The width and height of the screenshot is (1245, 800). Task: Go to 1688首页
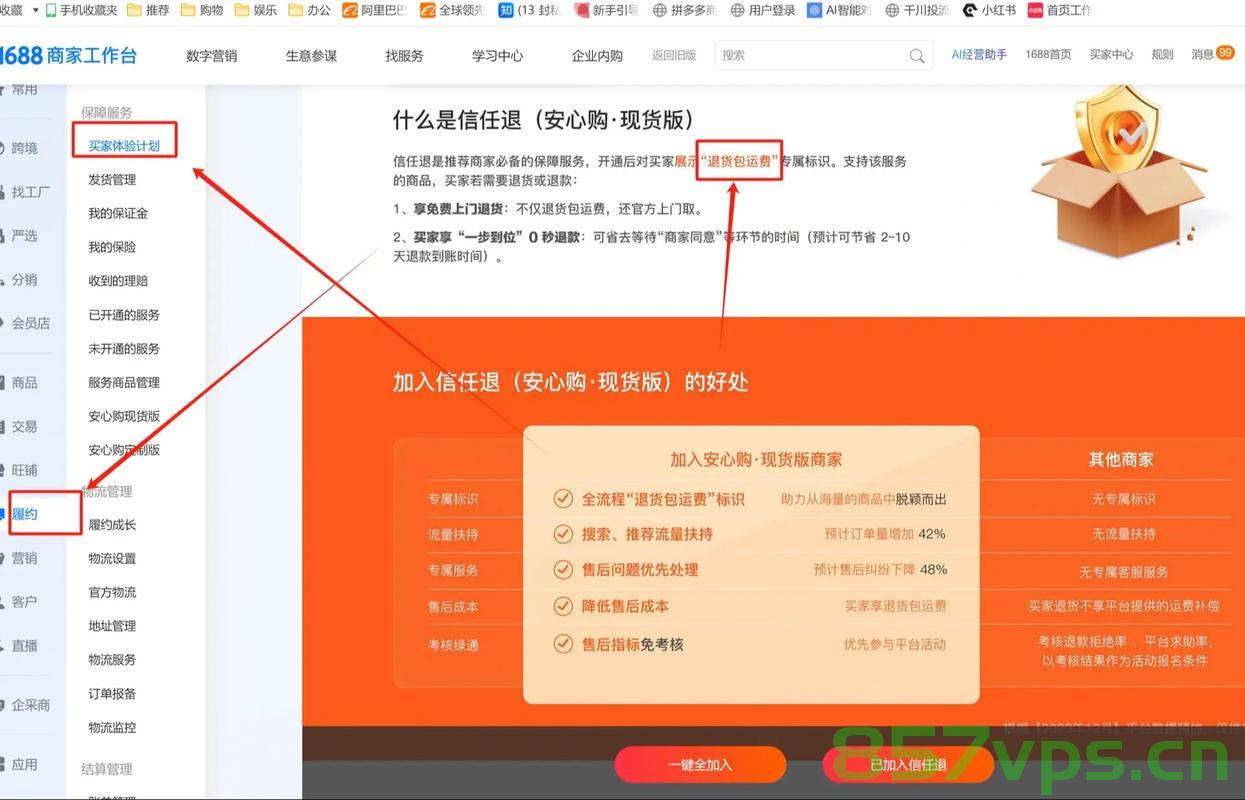tap(1048, 55)
